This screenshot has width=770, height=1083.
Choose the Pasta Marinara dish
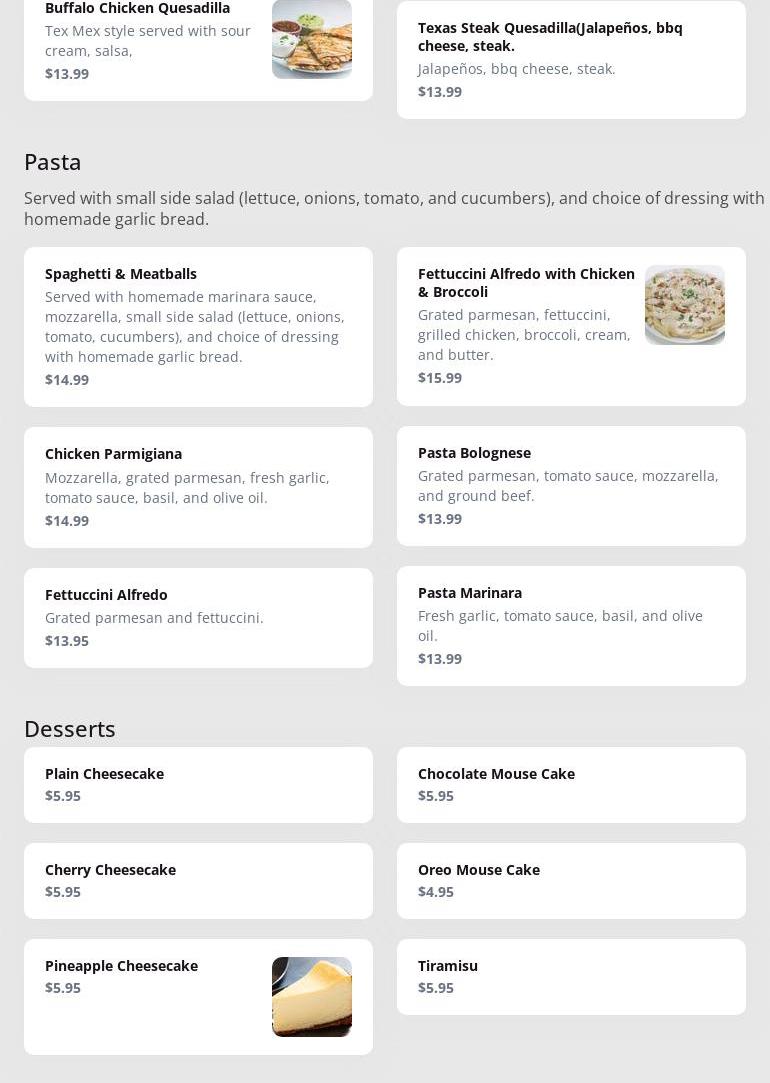click(x=570, y=626)
